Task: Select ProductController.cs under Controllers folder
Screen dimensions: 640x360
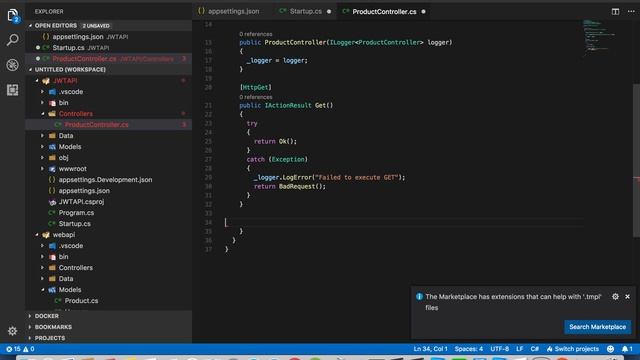Action: click(109, 124)
